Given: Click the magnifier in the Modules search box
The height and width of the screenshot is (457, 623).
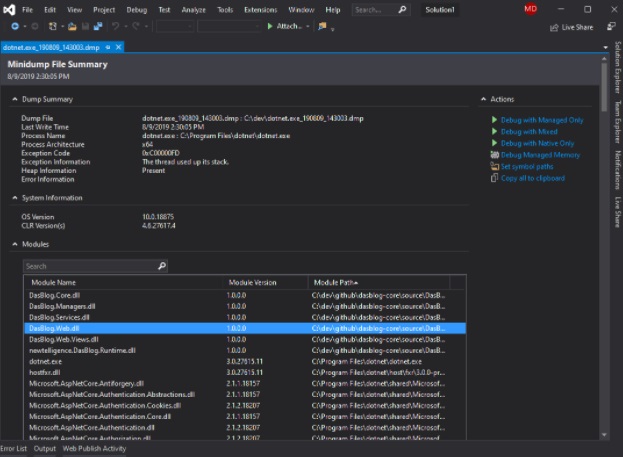Looking at the screenshot, I should 162,266.
